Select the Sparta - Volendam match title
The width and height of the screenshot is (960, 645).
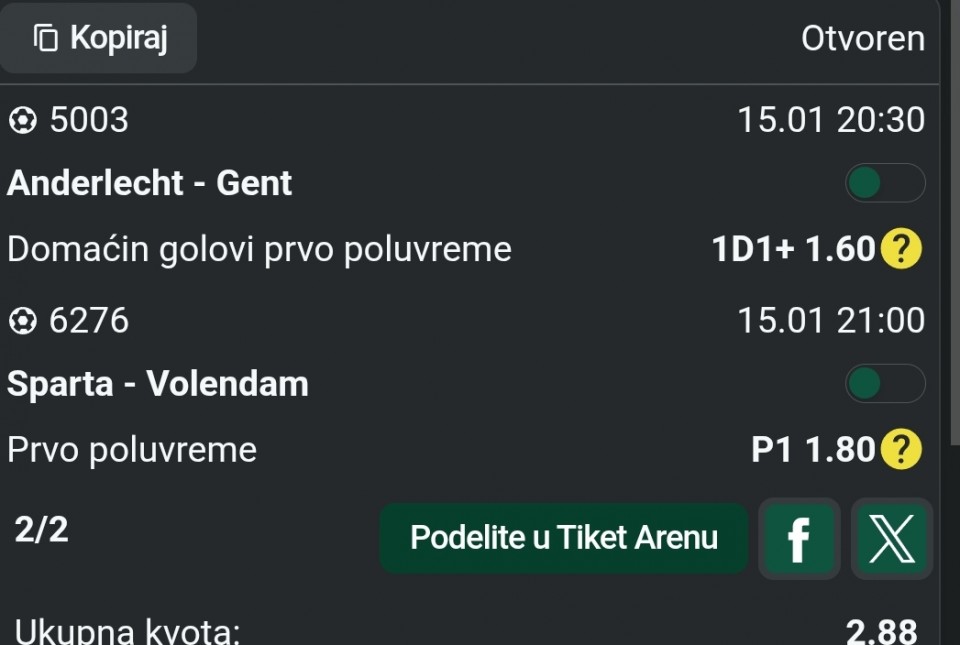158,384
